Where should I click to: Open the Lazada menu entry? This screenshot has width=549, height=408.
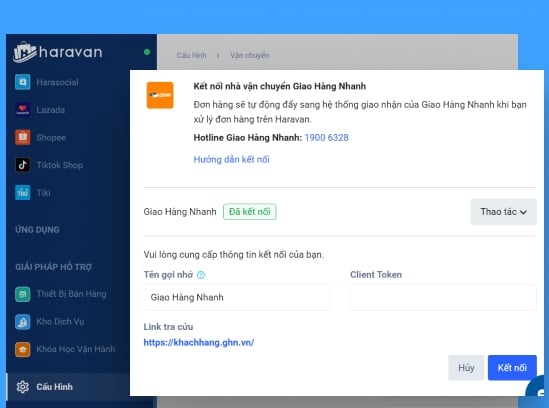click(x=51, y=110)
